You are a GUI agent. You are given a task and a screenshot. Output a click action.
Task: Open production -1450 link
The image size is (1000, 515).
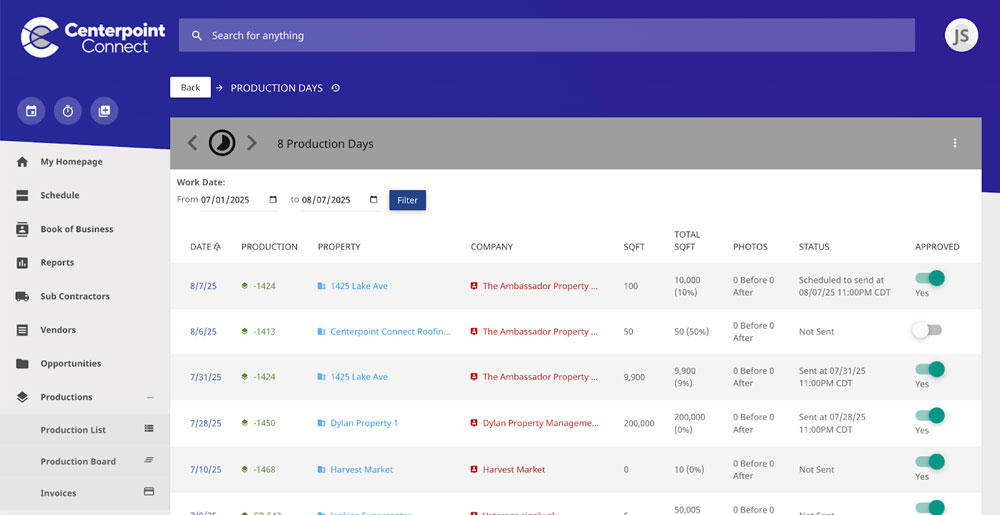coord(264,423)
